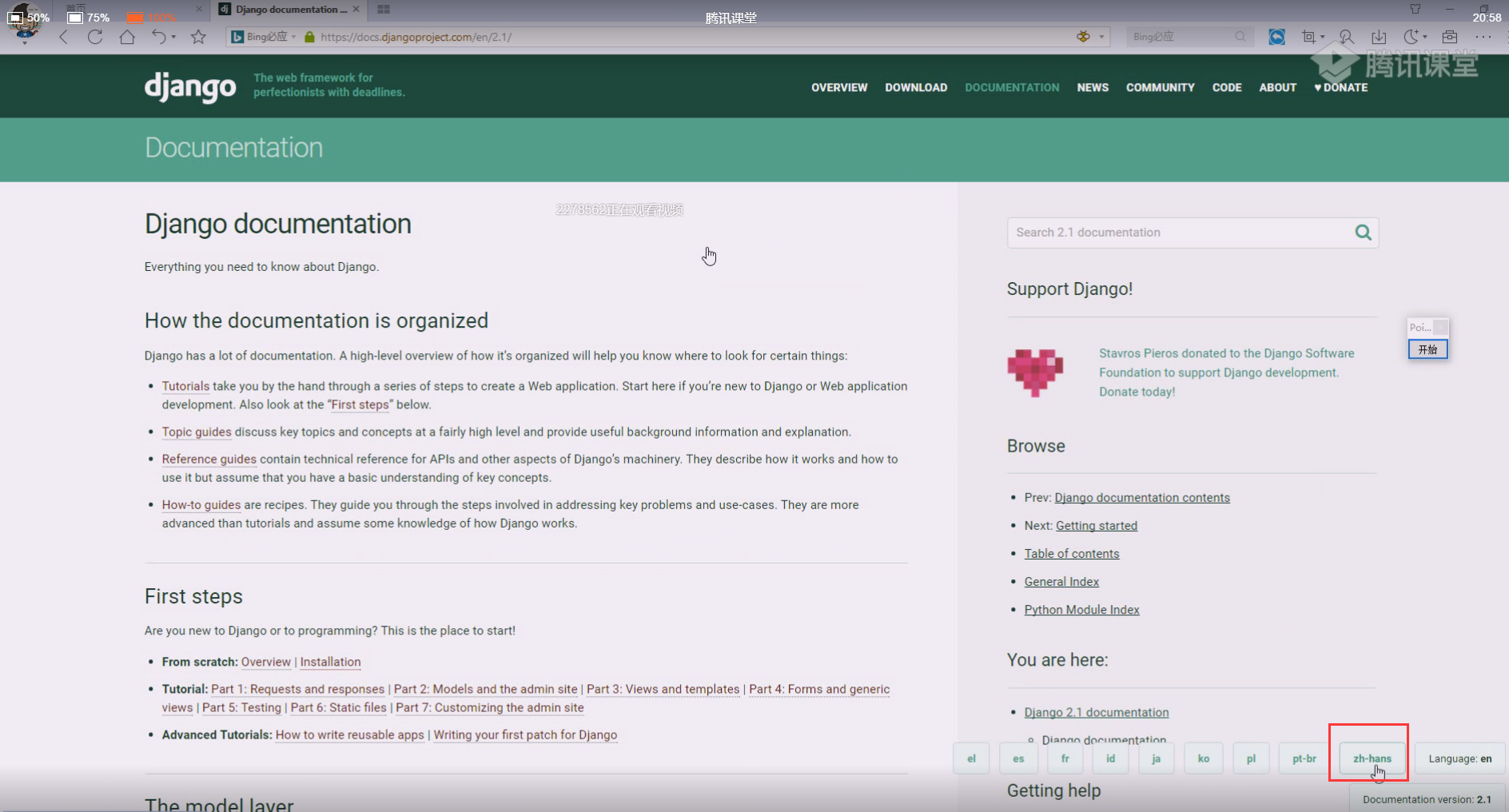Viewport: 1509px width, 812px height.
Task: Open the COMMUNITY nav item
Action: (x=1161, y=88)
